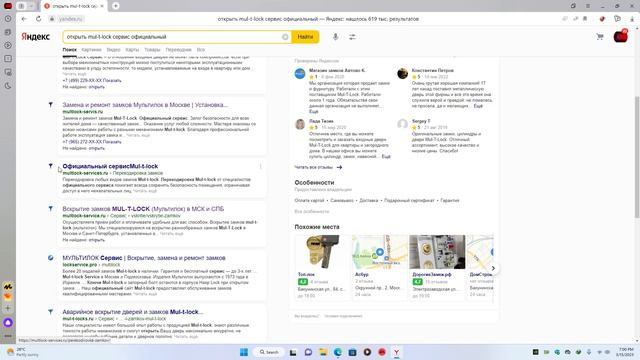The width and height of the screenshot is (640, 360).
Task: Open browser hamburger menu in title bar
Action: [x=588, y=6]
